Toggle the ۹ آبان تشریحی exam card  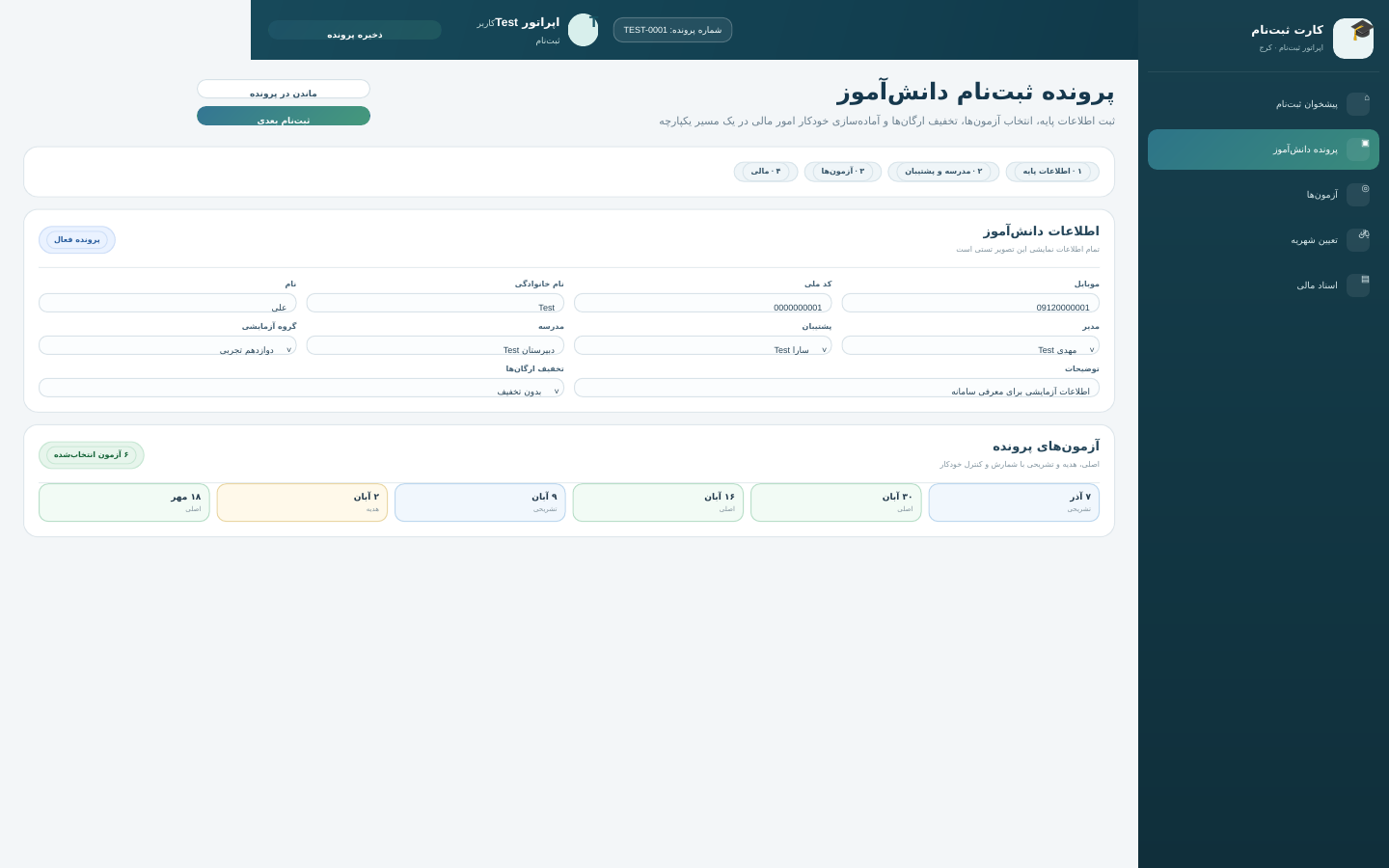point(480,502)
